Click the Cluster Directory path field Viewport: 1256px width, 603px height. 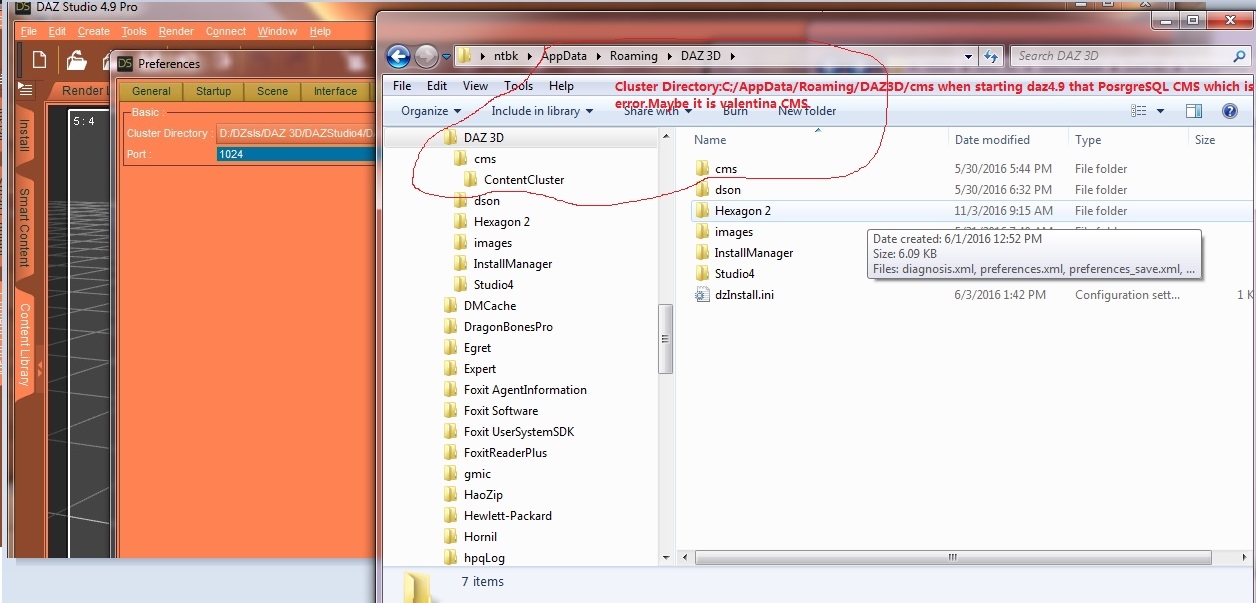[296, 133]
